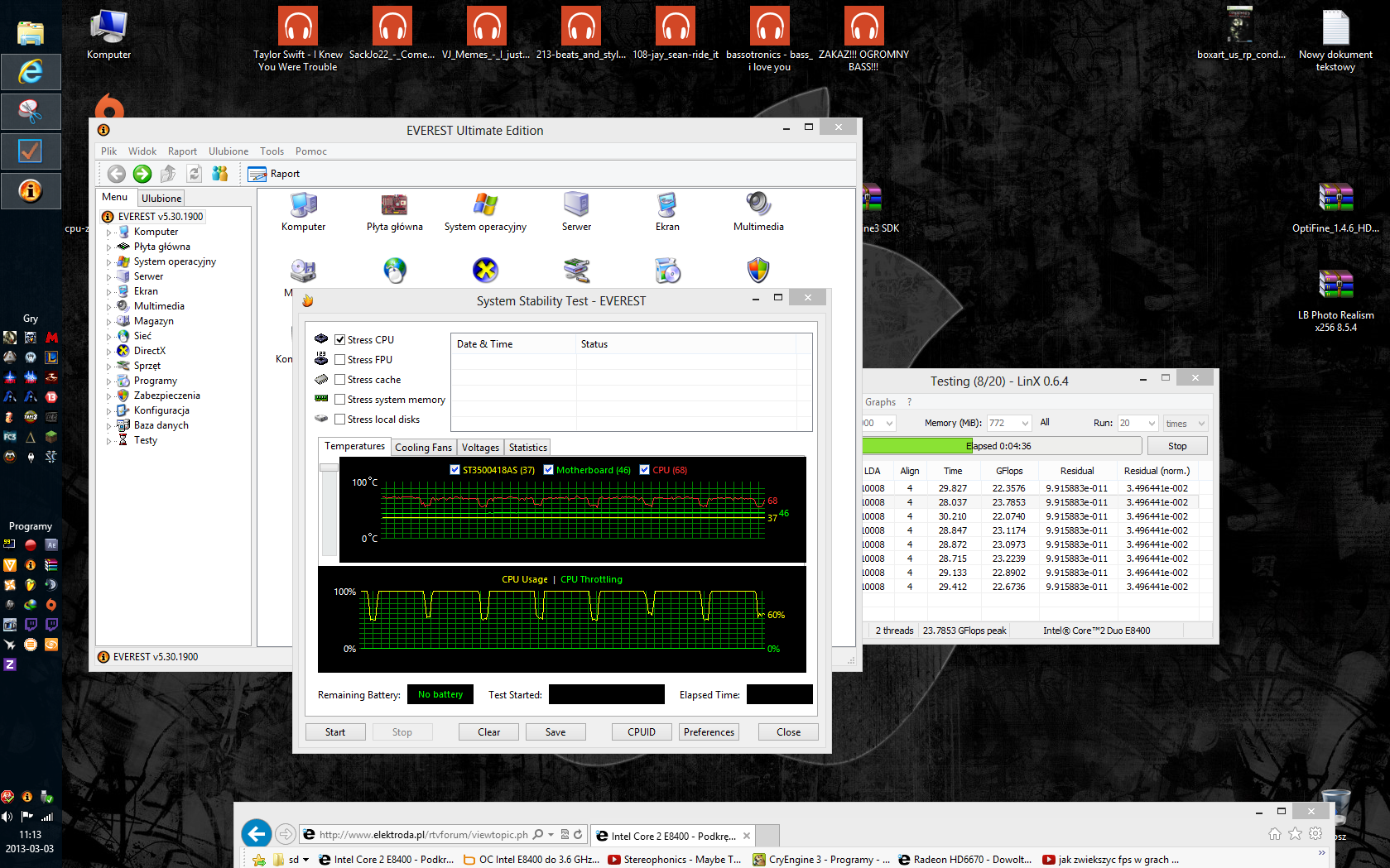Open the Tools menu in EVEREST

[x=272, y=151]
